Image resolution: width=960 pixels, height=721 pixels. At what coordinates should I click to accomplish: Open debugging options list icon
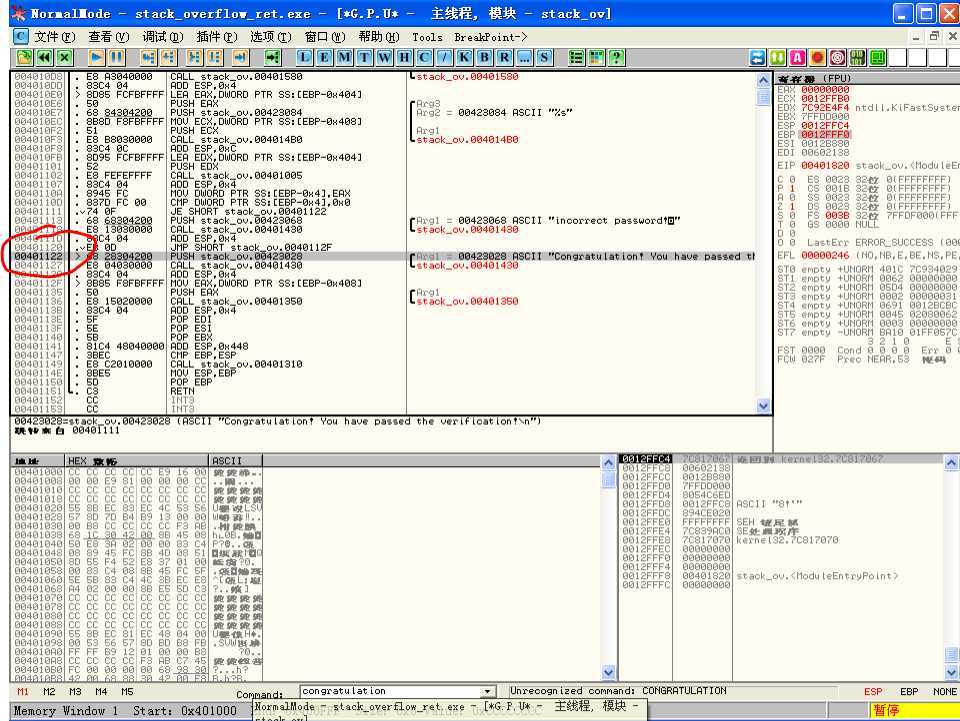point(576,58)
